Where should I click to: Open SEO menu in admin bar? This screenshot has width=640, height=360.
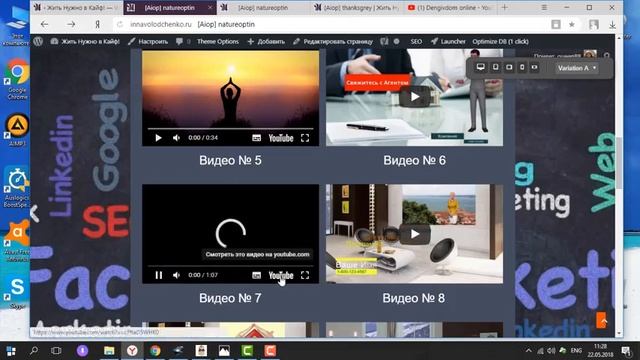click(x=416, y=41)
